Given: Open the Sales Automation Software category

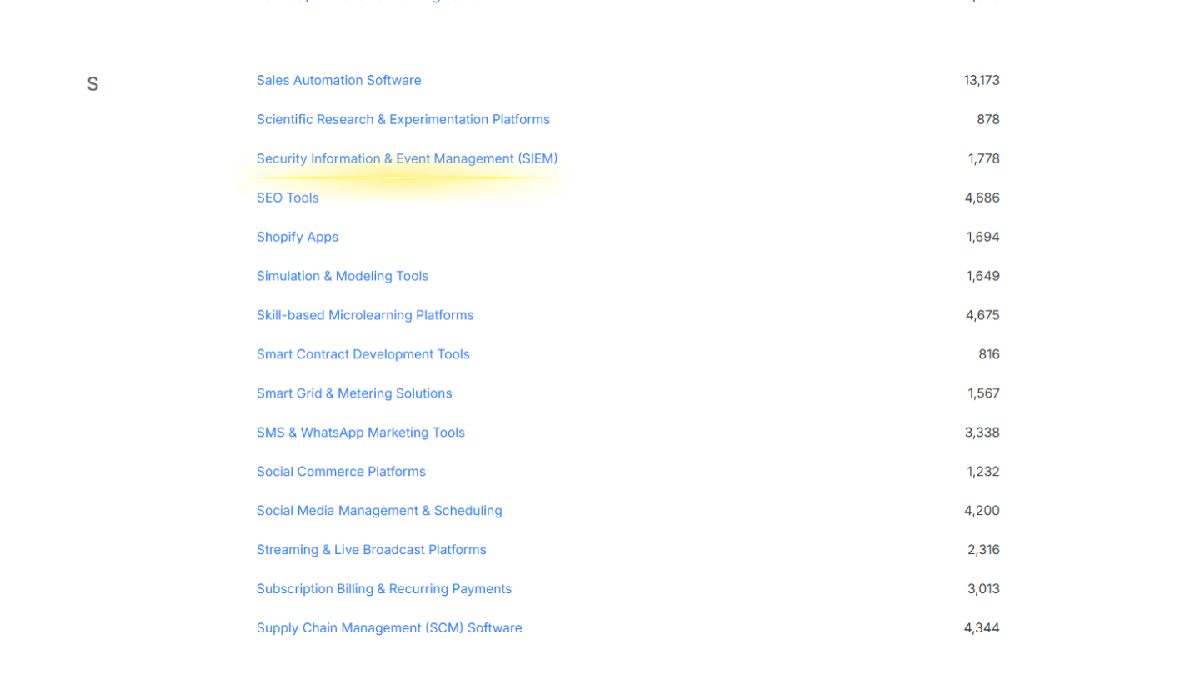Looking at the screenshot, I should tap(338, 80).
